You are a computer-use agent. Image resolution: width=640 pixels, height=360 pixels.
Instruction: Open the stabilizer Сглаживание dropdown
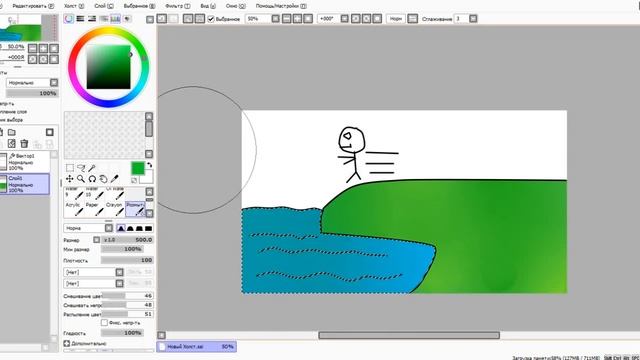(x=473, y=19)
